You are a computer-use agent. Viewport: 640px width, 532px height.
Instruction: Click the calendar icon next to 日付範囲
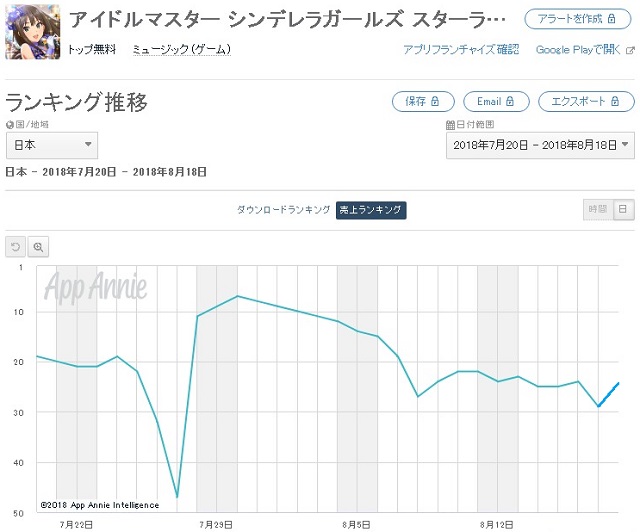[x=450, y=125]
